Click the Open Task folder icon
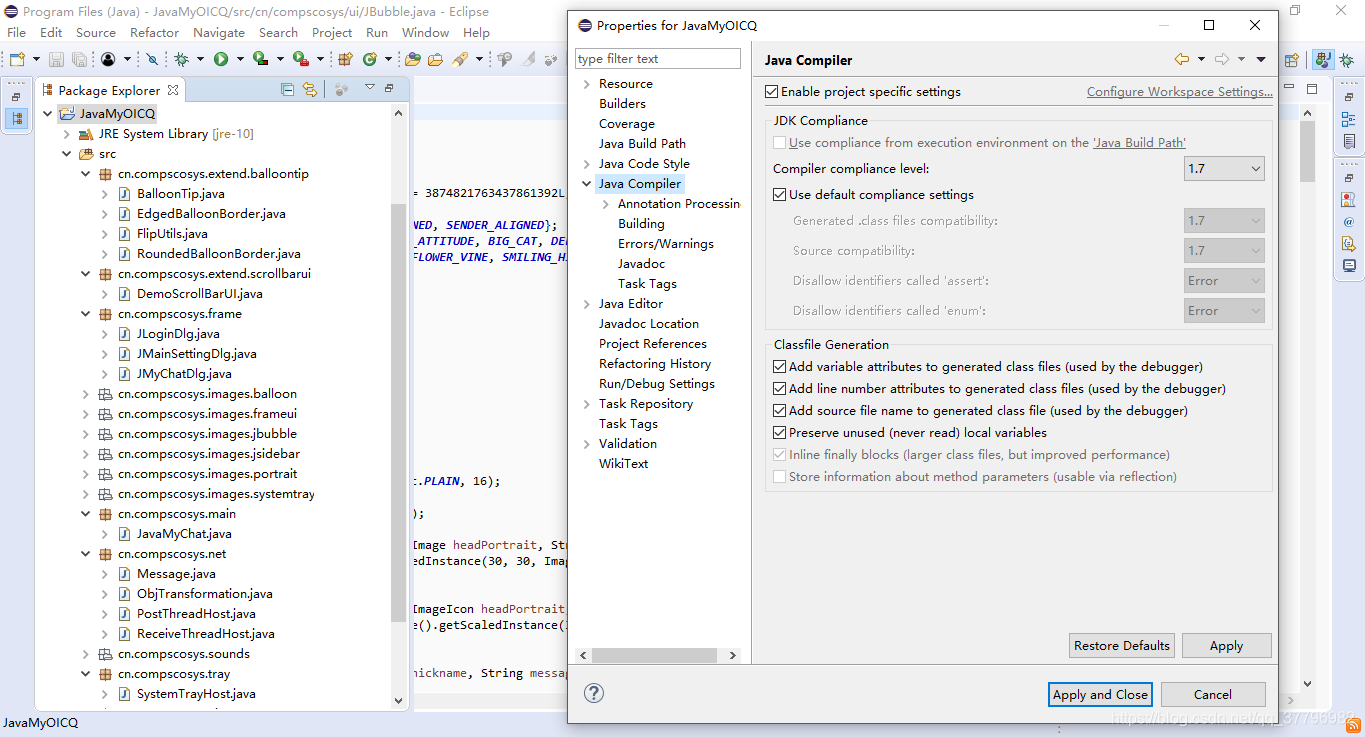The height and width of the screenshot is (737, 1365). coord(435,60)
